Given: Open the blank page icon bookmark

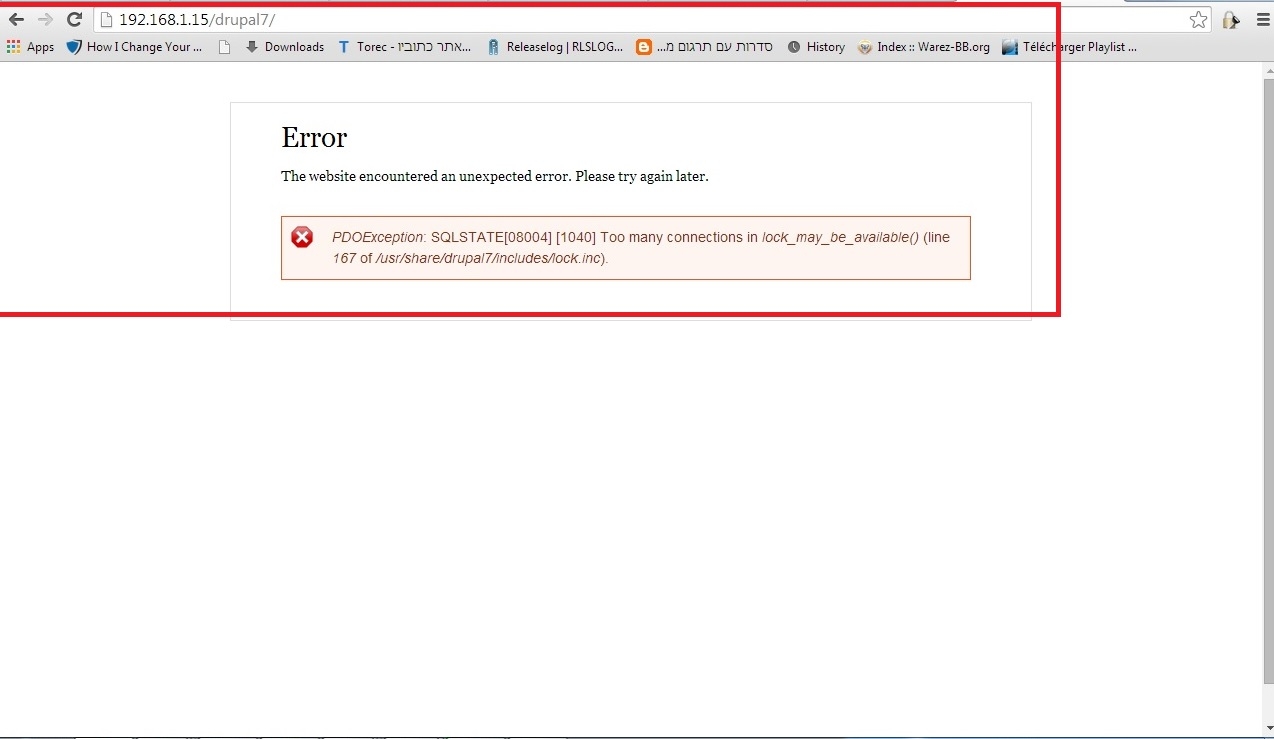Looking at the screenshot, I should (x=224, y=47).
